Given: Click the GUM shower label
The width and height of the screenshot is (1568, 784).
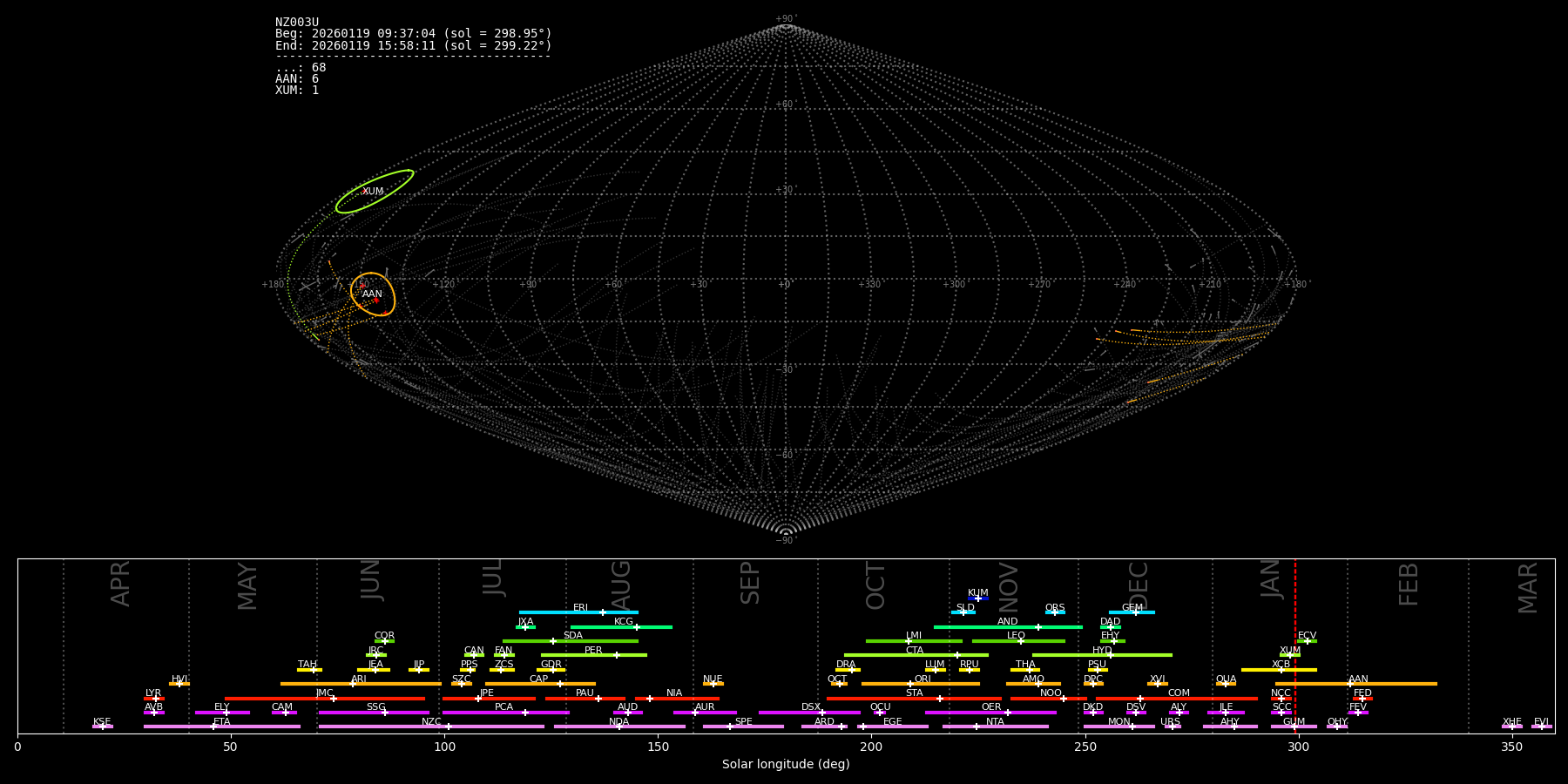Looking at the screenshot, I should pos(1294,722).
